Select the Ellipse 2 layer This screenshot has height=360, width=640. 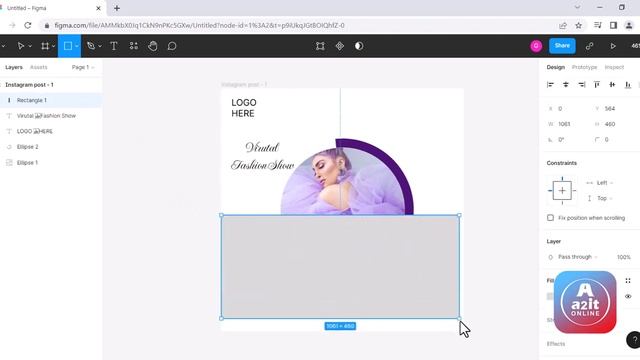[x=51, y=147]
